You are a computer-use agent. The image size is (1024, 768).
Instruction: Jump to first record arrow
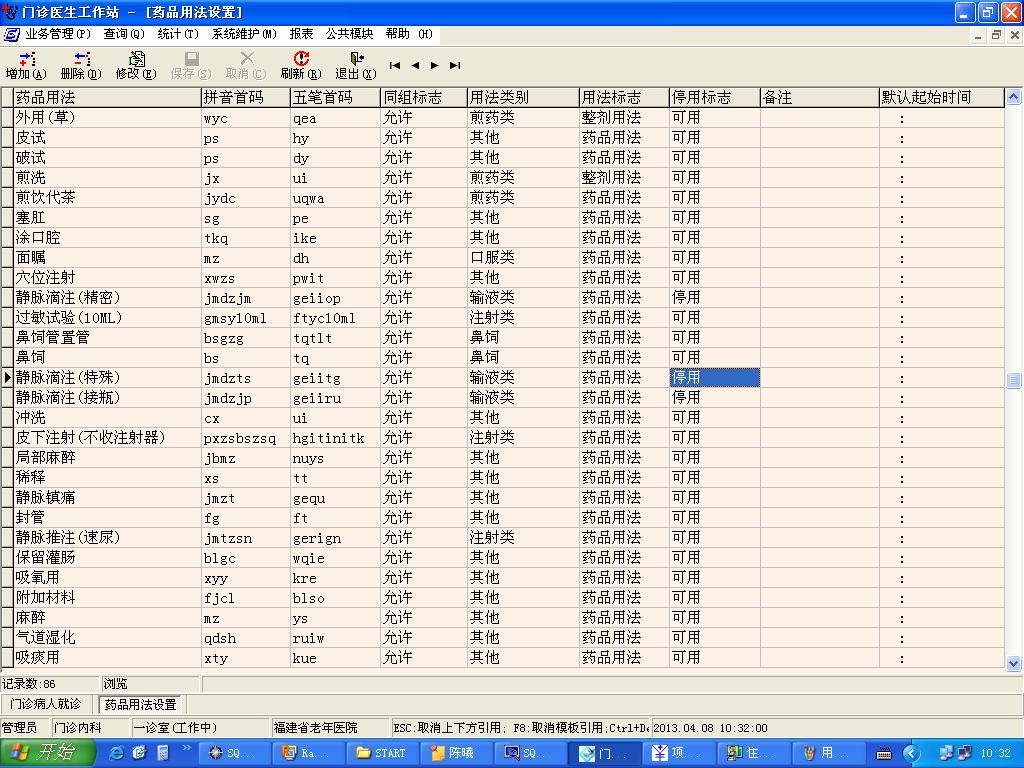point(394,65)
